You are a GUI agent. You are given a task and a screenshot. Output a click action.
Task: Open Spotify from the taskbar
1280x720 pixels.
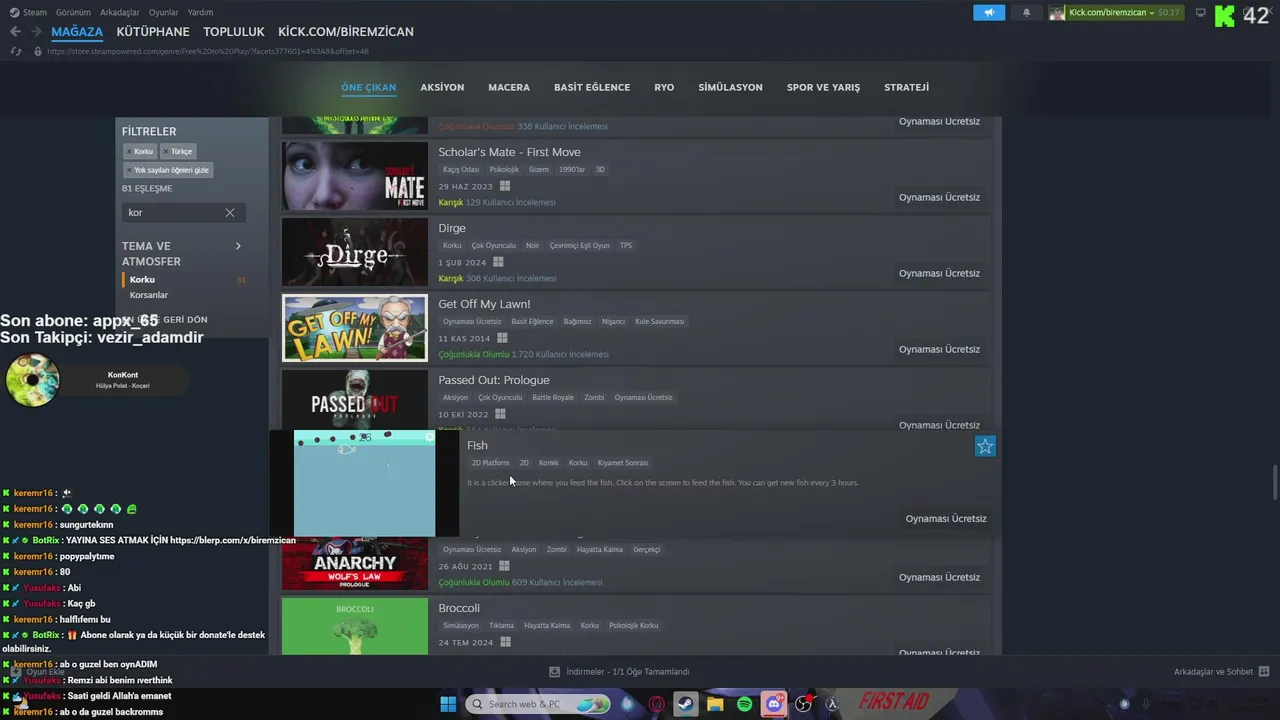(x=744, y=704)
